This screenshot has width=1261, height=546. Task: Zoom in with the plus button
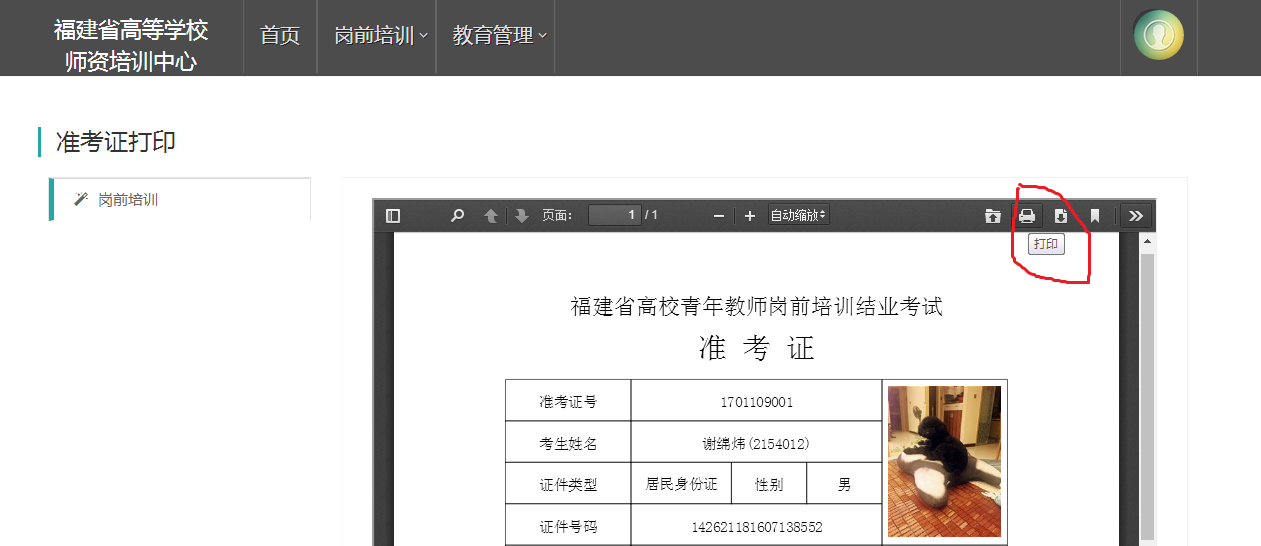(x=750, y=216)
